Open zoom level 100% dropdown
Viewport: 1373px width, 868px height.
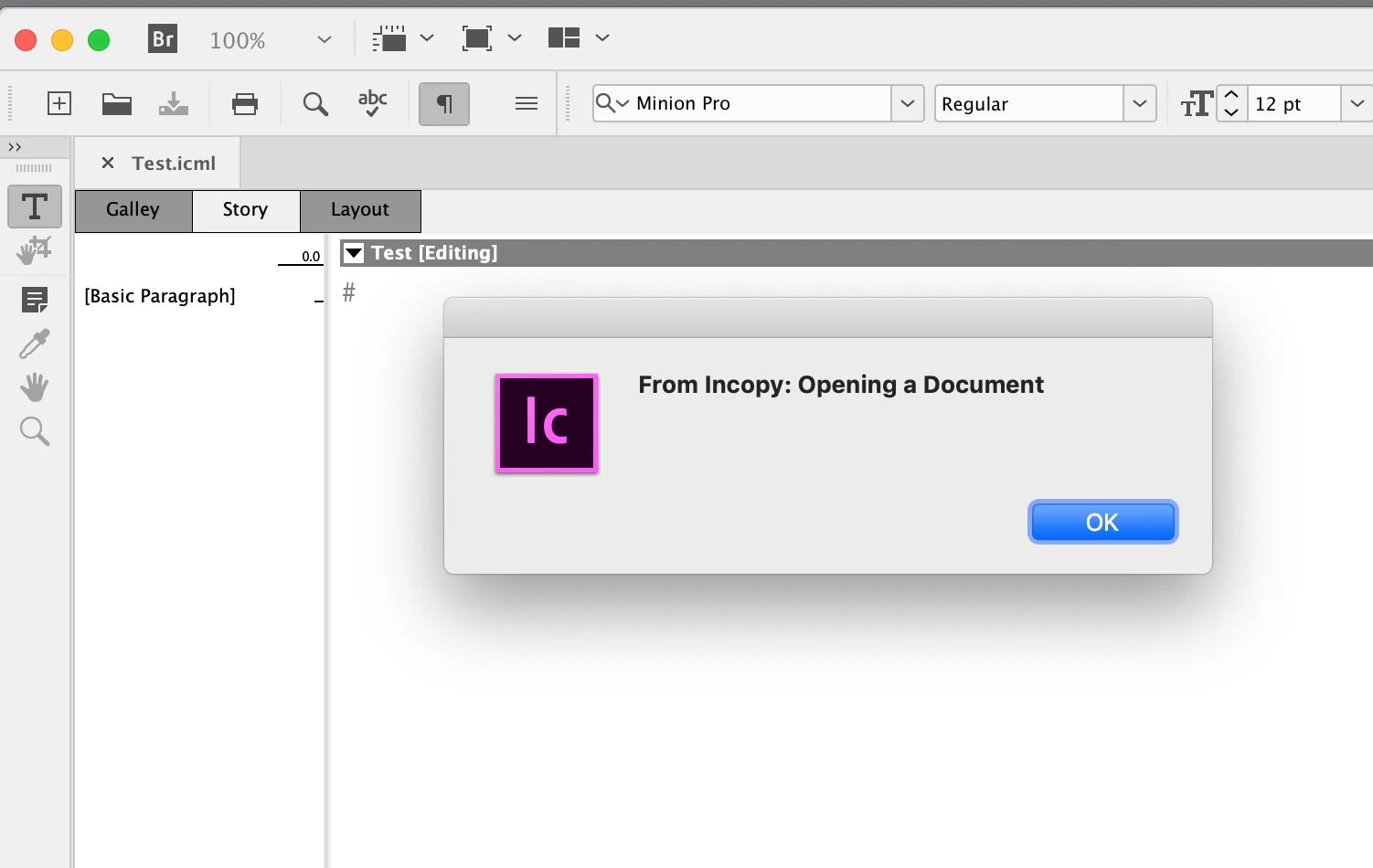324,40
